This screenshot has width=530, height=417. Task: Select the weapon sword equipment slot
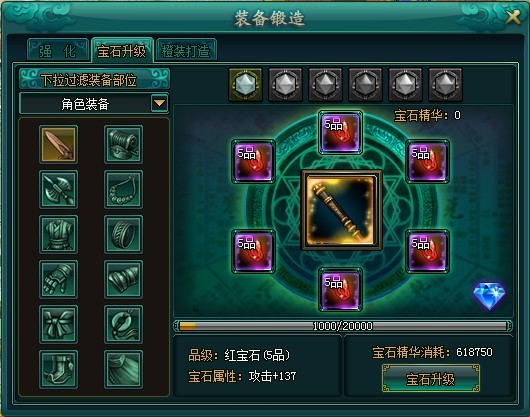pyautogui.click(x=58, y=144)
